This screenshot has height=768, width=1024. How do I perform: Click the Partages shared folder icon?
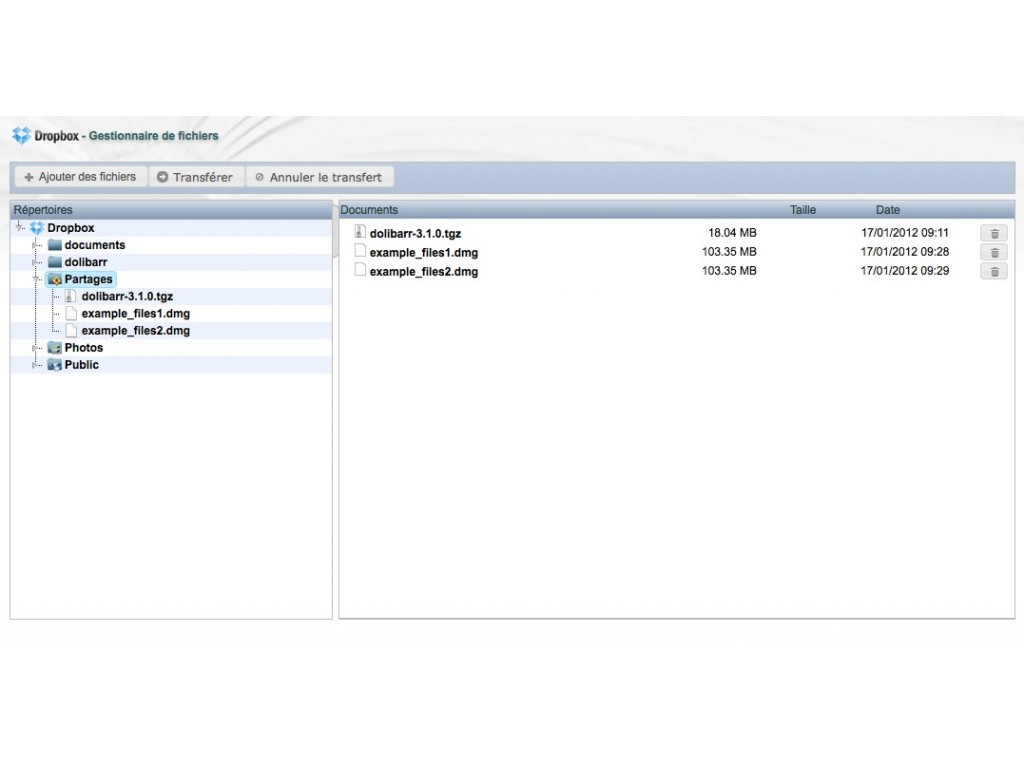(x=55, y=280)
